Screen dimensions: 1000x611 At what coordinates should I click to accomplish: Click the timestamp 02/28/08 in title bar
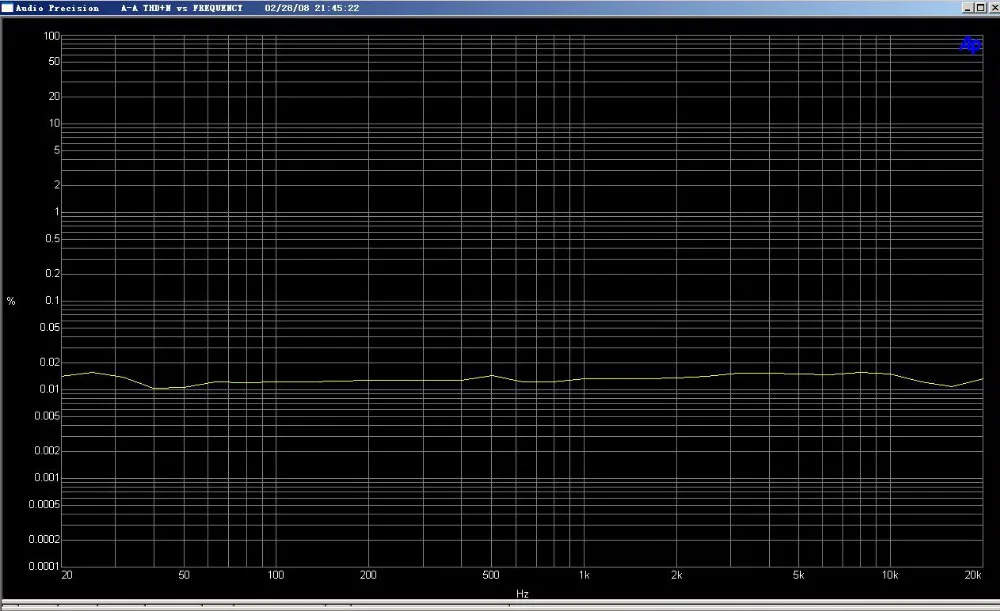286,8
